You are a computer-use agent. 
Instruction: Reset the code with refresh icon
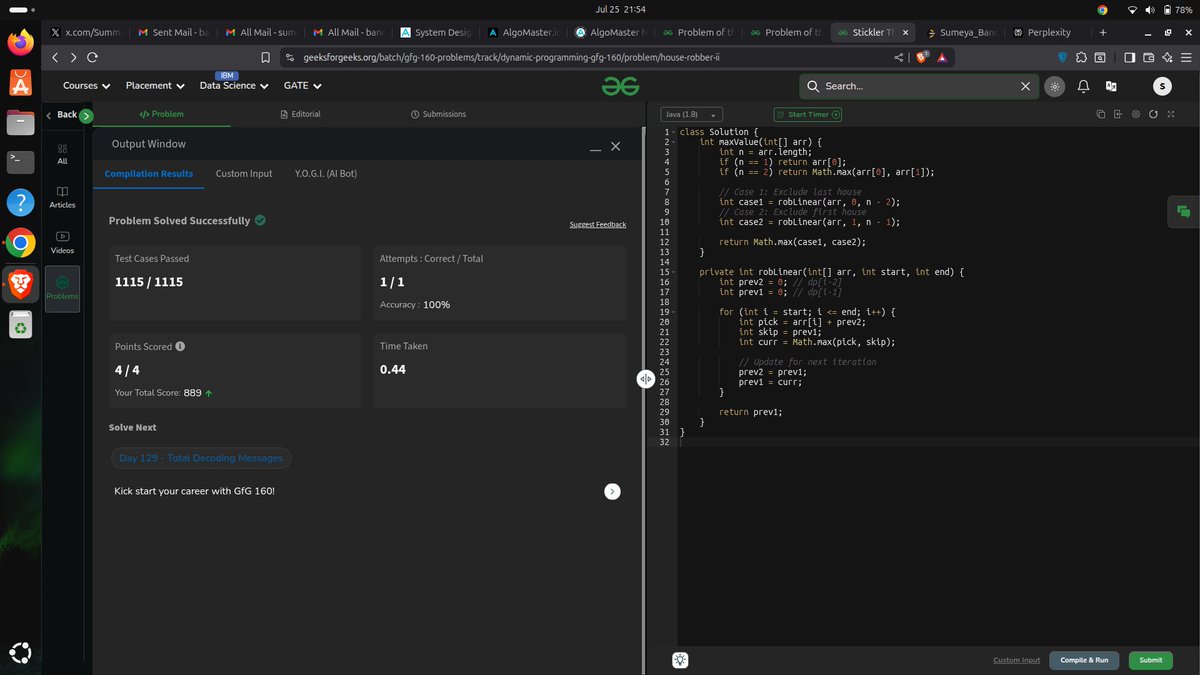tap(1153, 114)
